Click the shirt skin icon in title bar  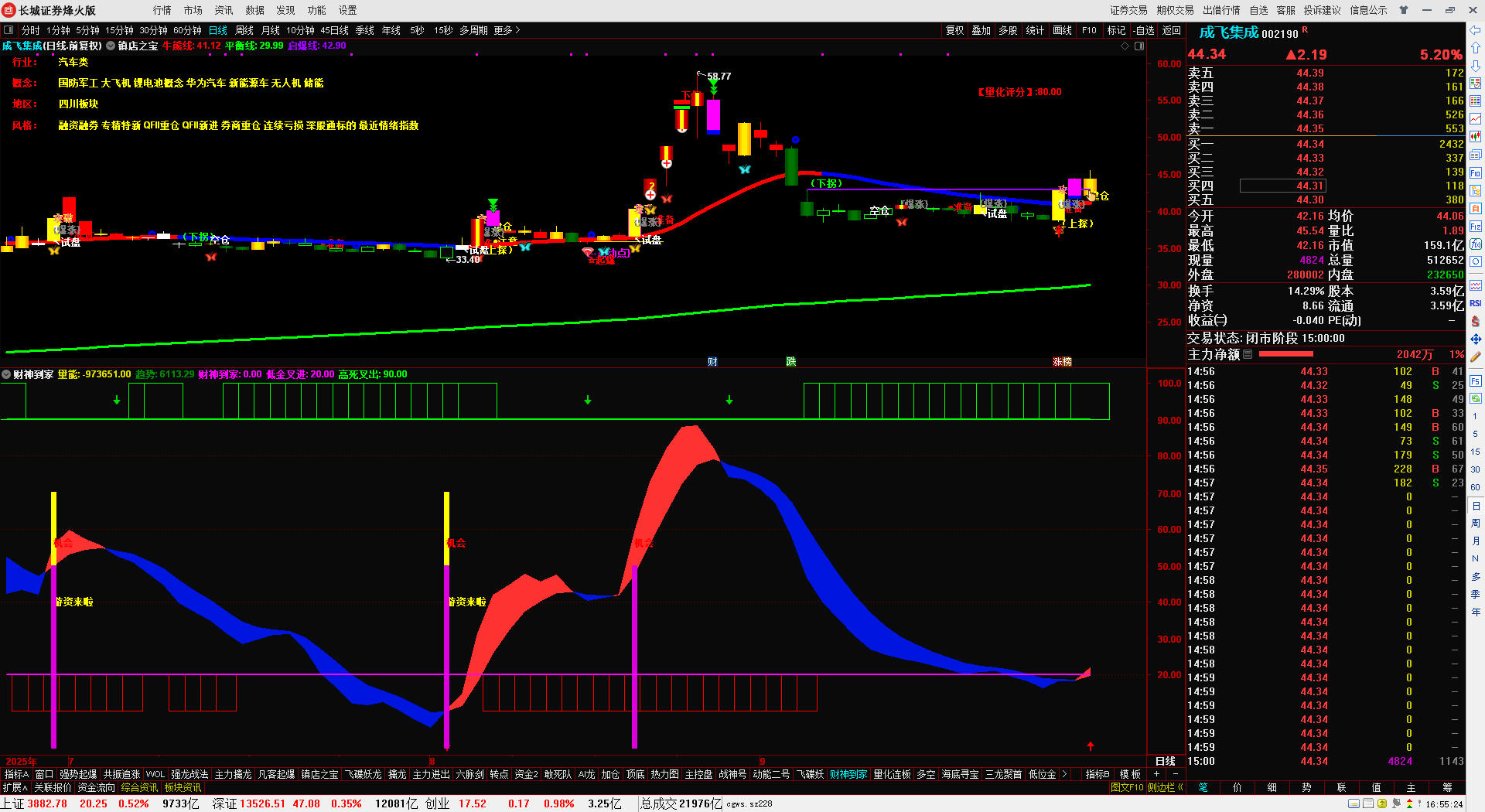tap(1403, 10)
